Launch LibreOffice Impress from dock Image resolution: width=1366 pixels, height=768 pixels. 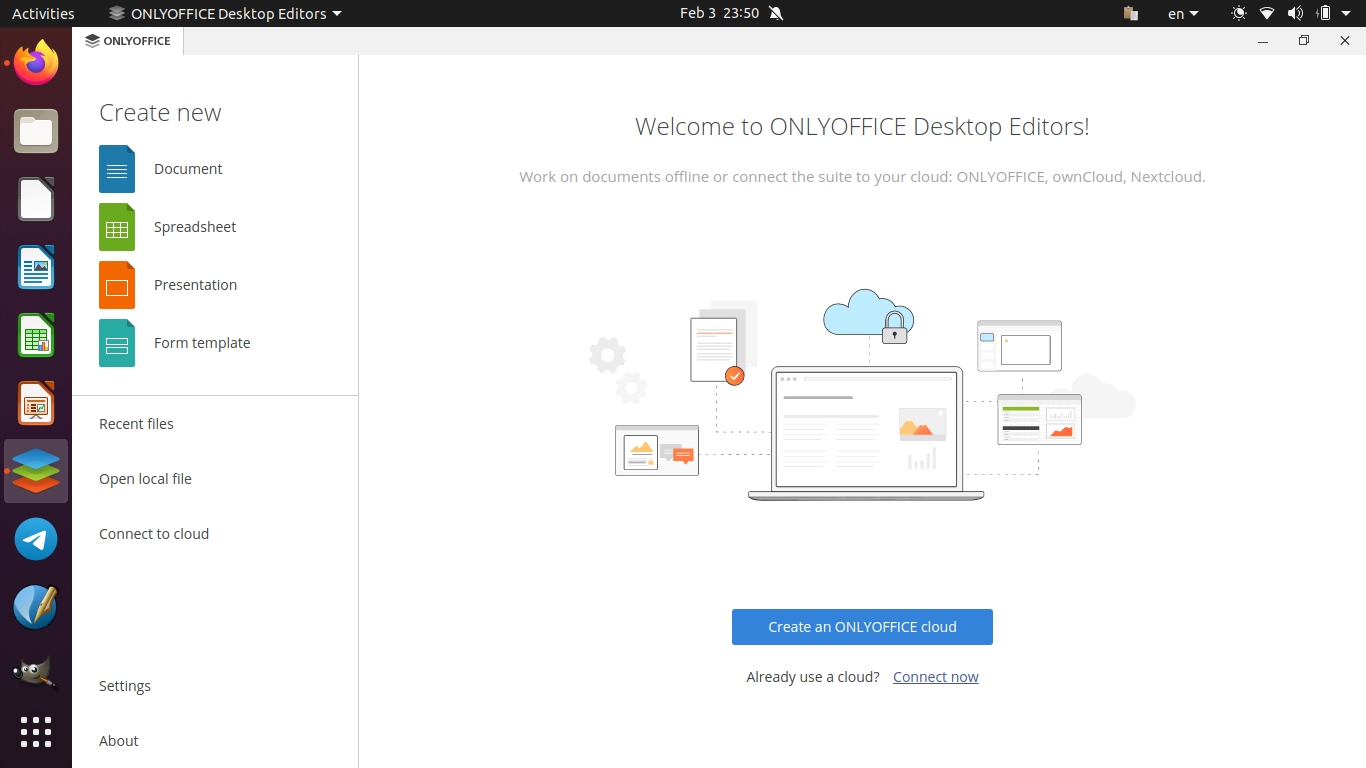click(36, 403)
